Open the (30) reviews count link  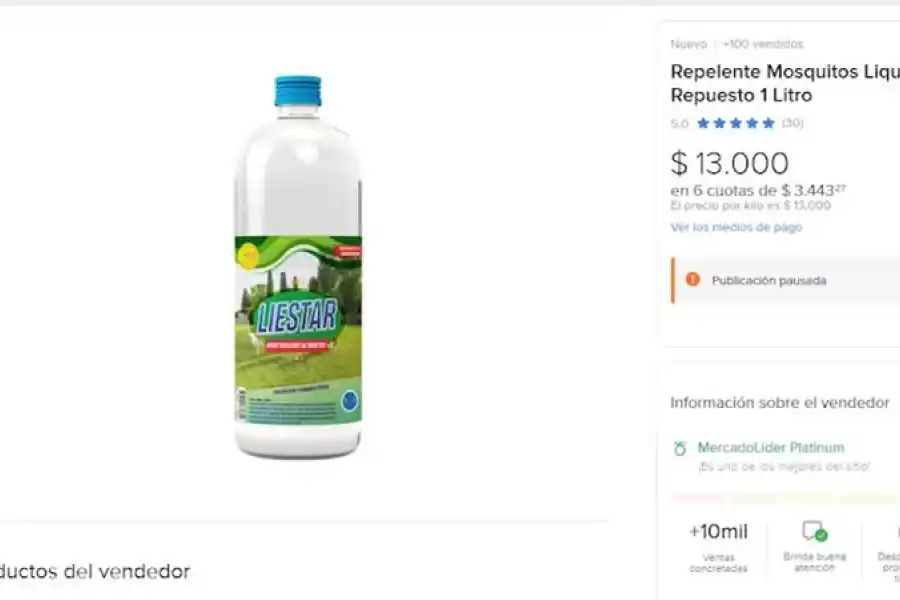pyautogui.click(x=792, y=124)
